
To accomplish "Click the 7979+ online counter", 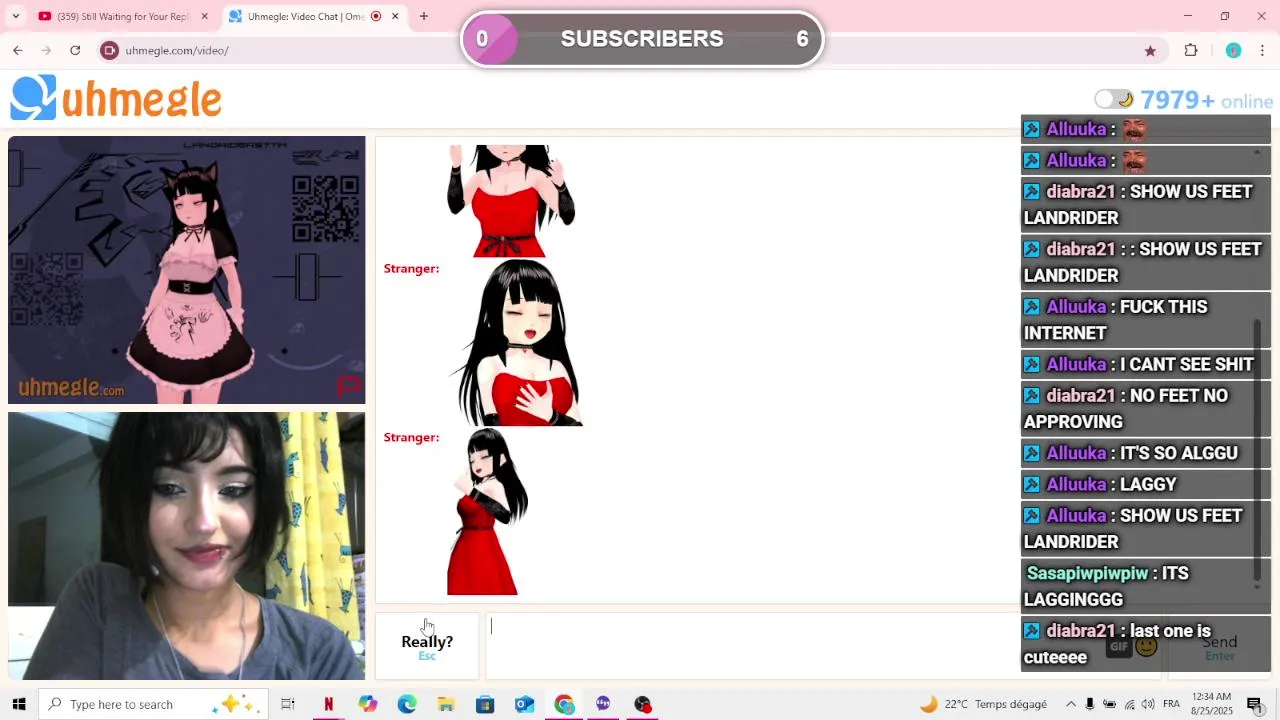I will [x=1206, y=100].
